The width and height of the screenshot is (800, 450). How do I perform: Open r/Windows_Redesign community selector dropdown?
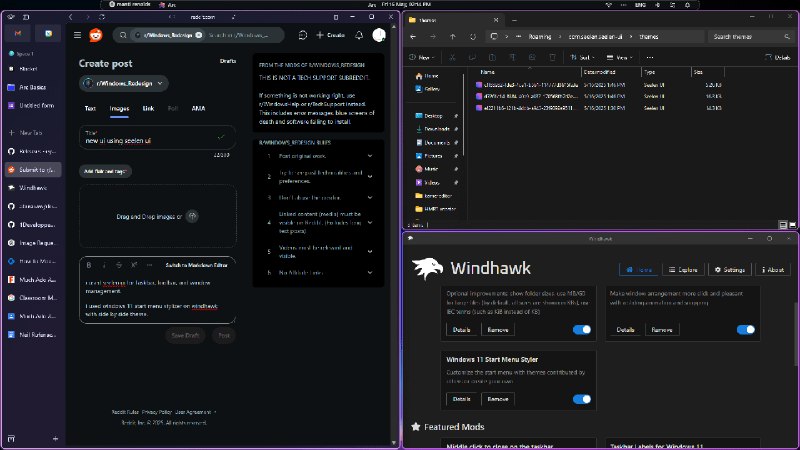coord(123,83)
